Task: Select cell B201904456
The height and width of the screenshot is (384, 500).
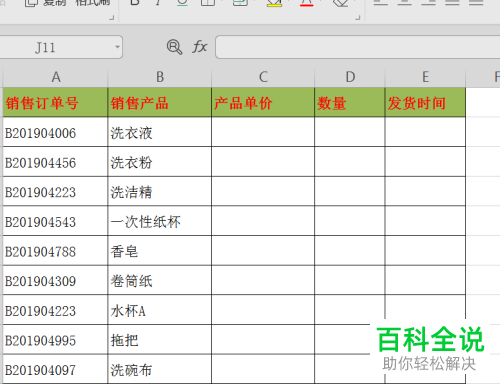Action: [x=55, y=162]
